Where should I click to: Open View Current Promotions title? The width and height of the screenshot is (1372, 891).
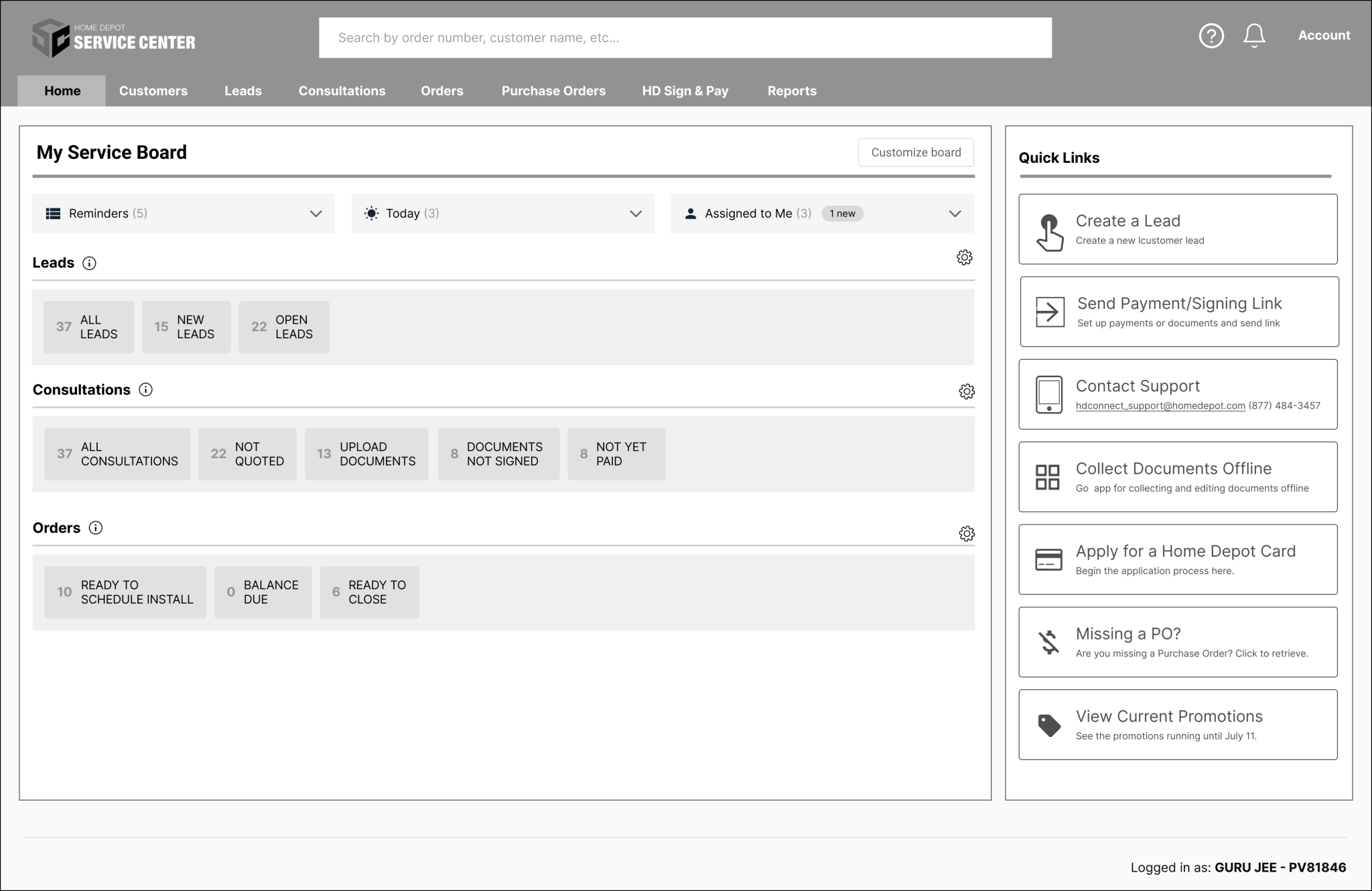click(1169, 716)
